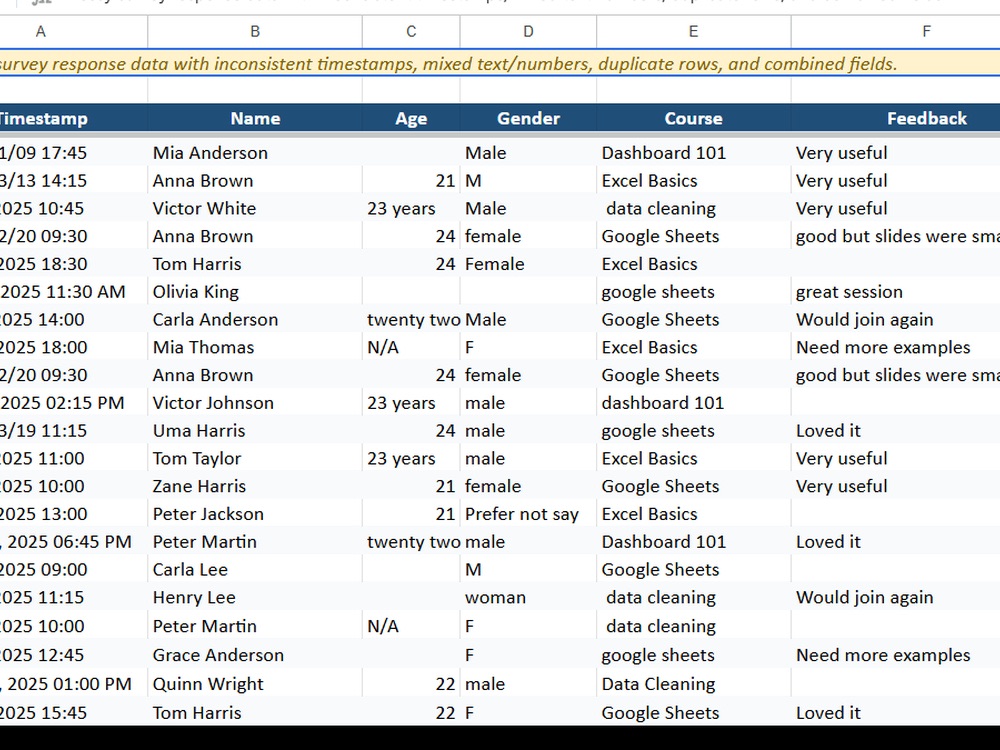The width and height of the screenshot is (1000, 750).
Task: Click the woman gender cell
Action: pyautogui.click(x=528, y=597)
